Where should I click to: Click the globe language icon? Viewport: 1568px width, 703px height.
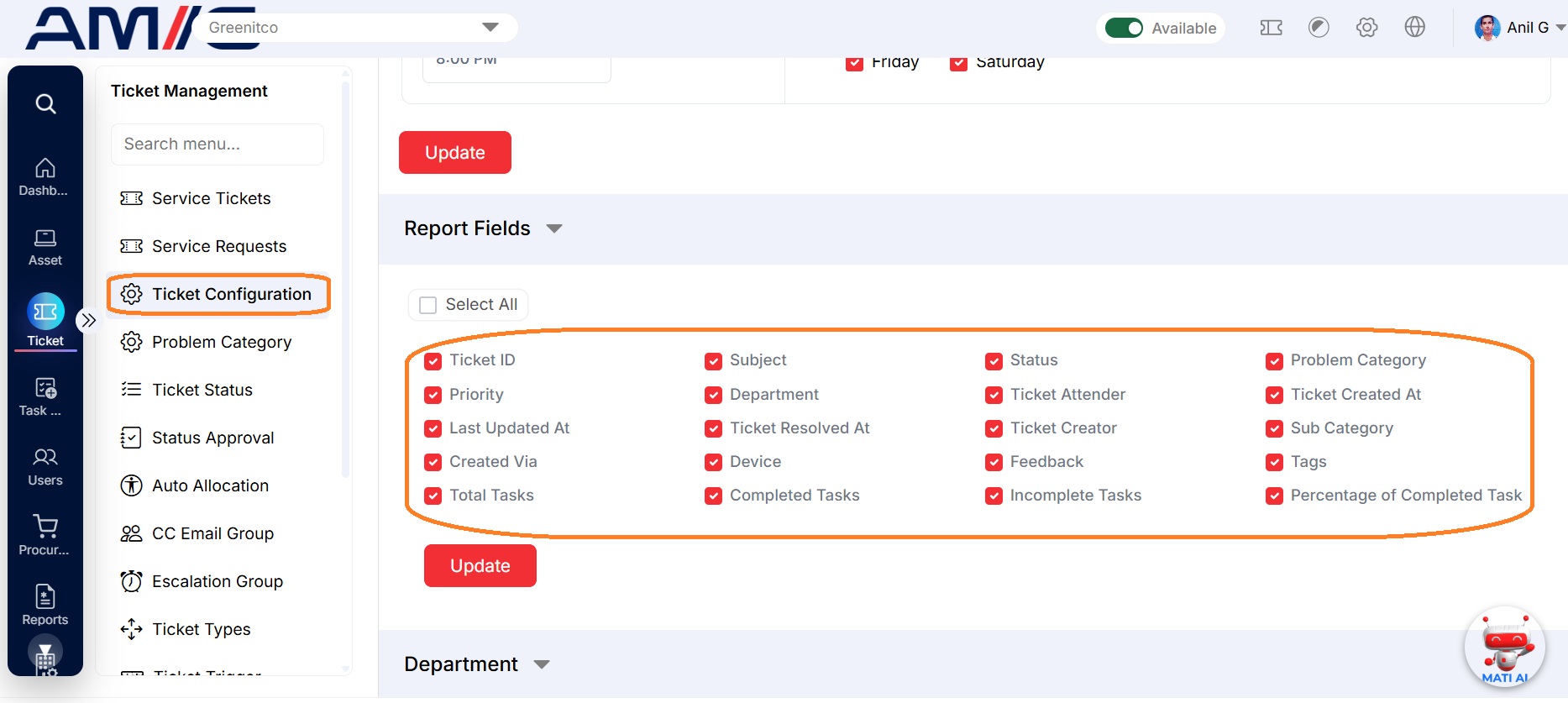click(x=1414, y=28)
